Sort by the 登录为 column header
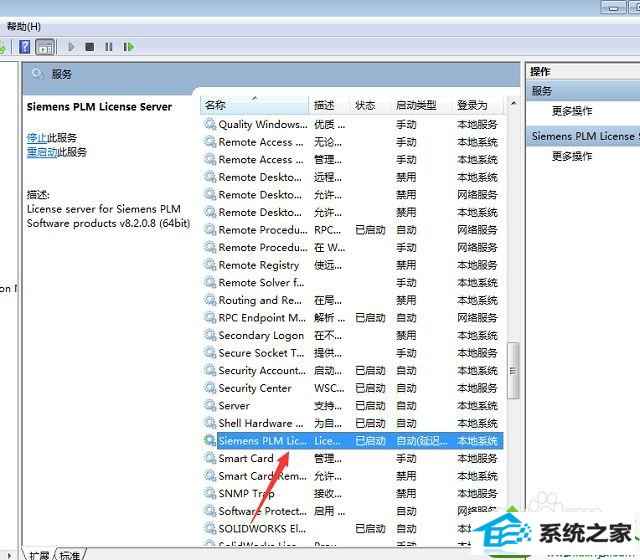Screen dimensions: 640x560 476,105
